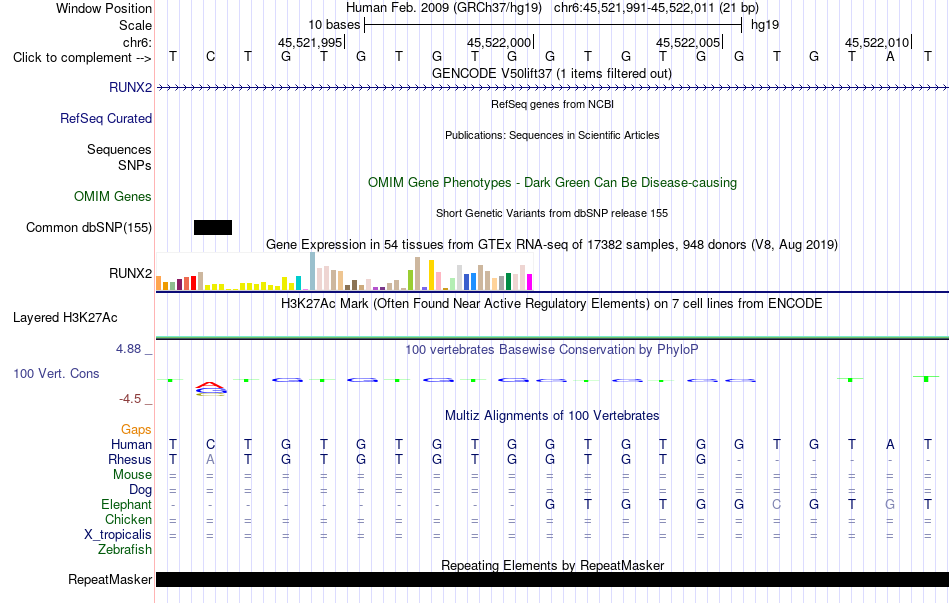Click the Window Position label

(104, 8)
